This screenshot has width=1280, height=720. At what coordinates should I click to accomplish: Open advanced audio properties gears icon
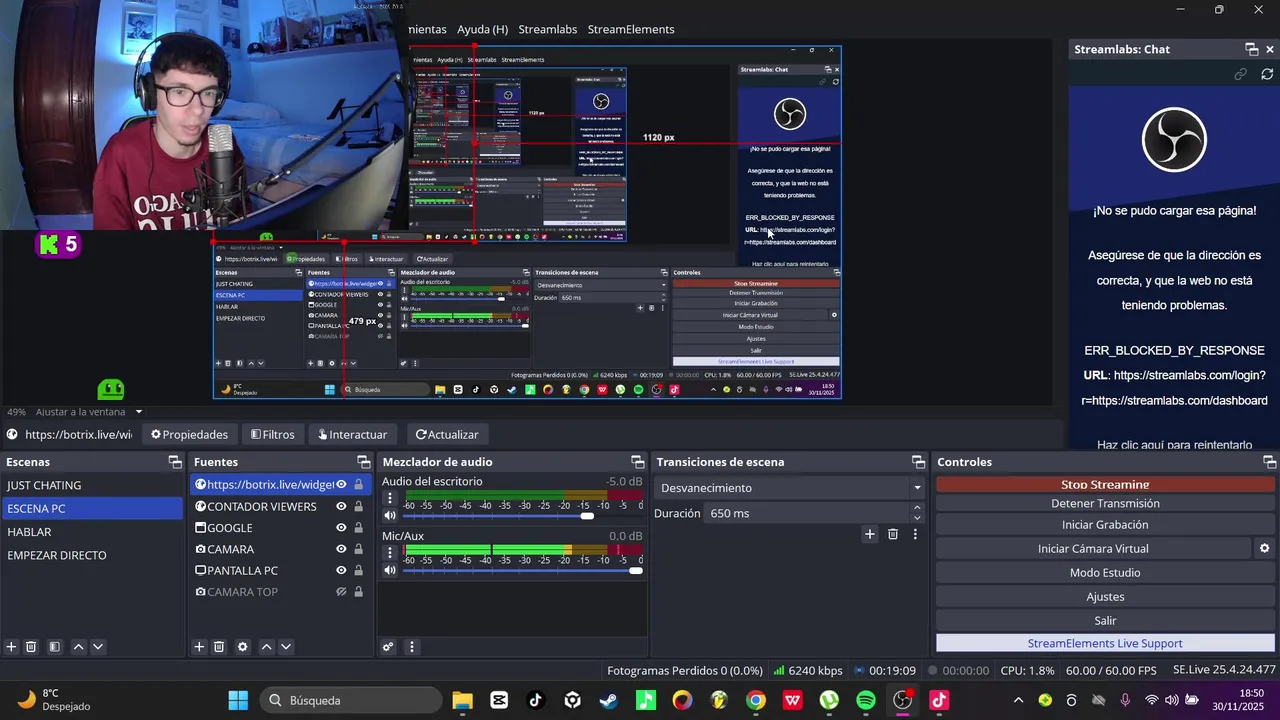click(x=388, y=647)
